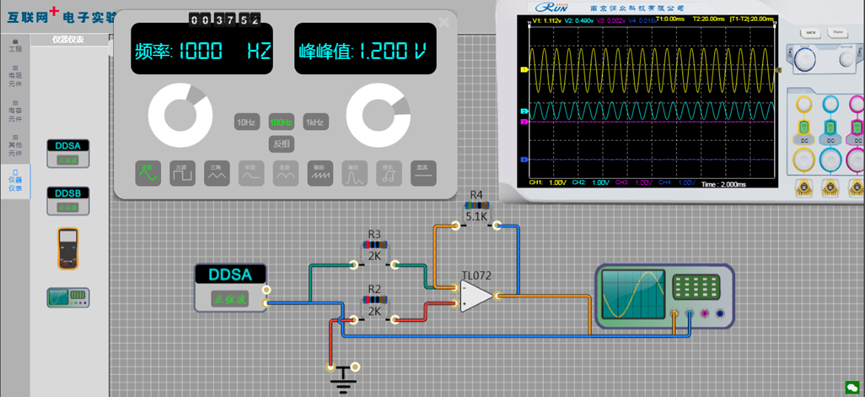
Task: Select the sine wave waveform button
Action: (148, 173)
